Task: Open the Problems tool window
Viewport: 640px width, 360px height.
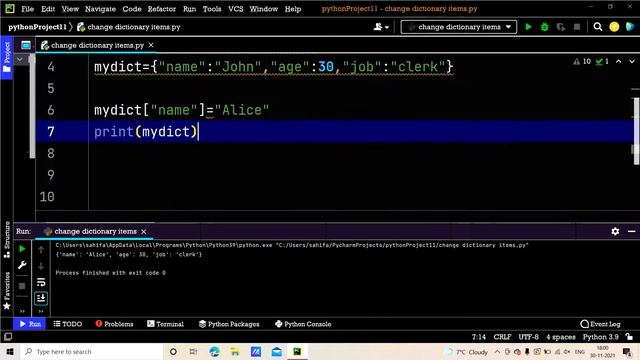Action: (115, 324)
